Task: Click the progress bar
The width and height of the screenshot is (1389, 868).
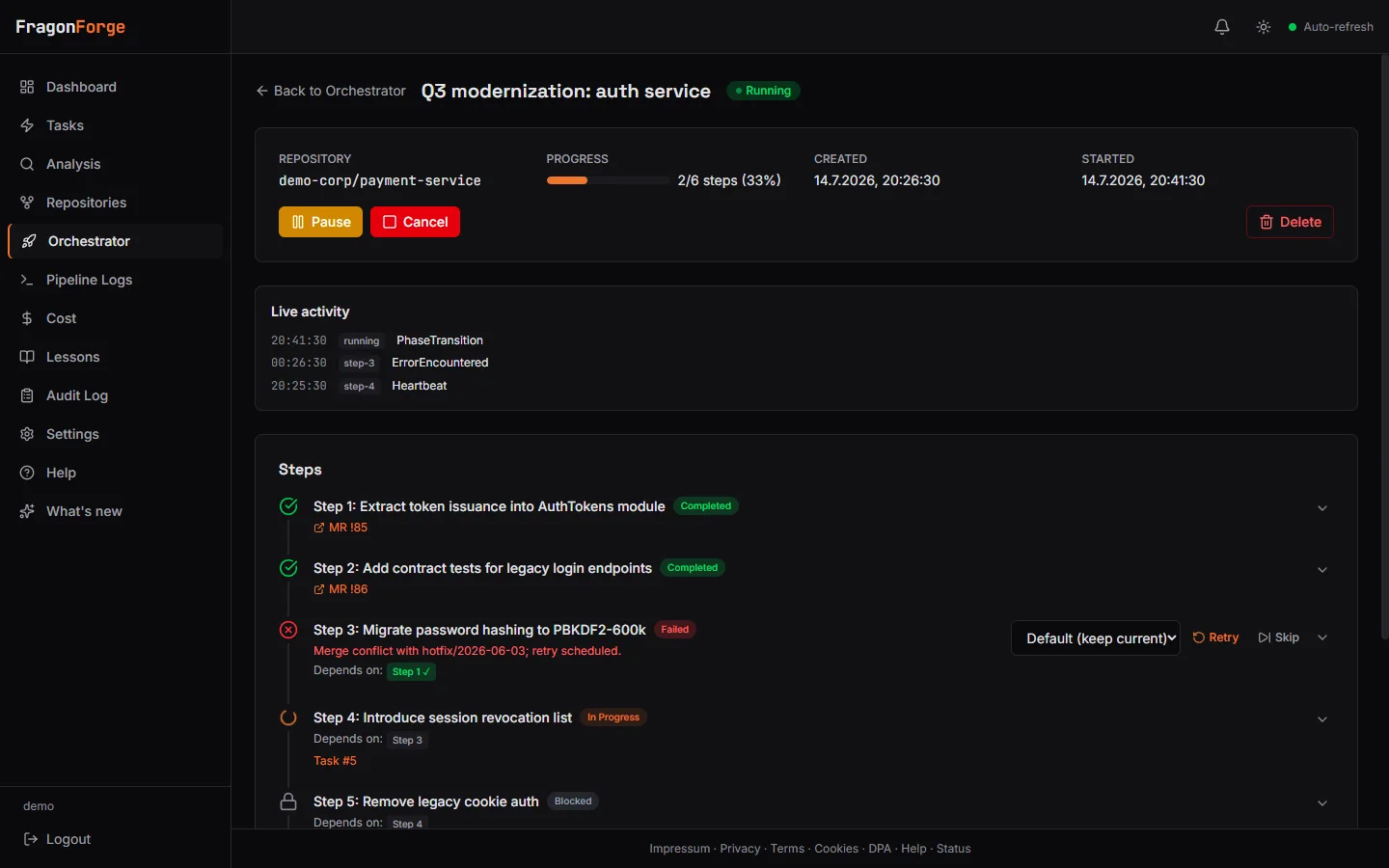Action: [608, 180]
